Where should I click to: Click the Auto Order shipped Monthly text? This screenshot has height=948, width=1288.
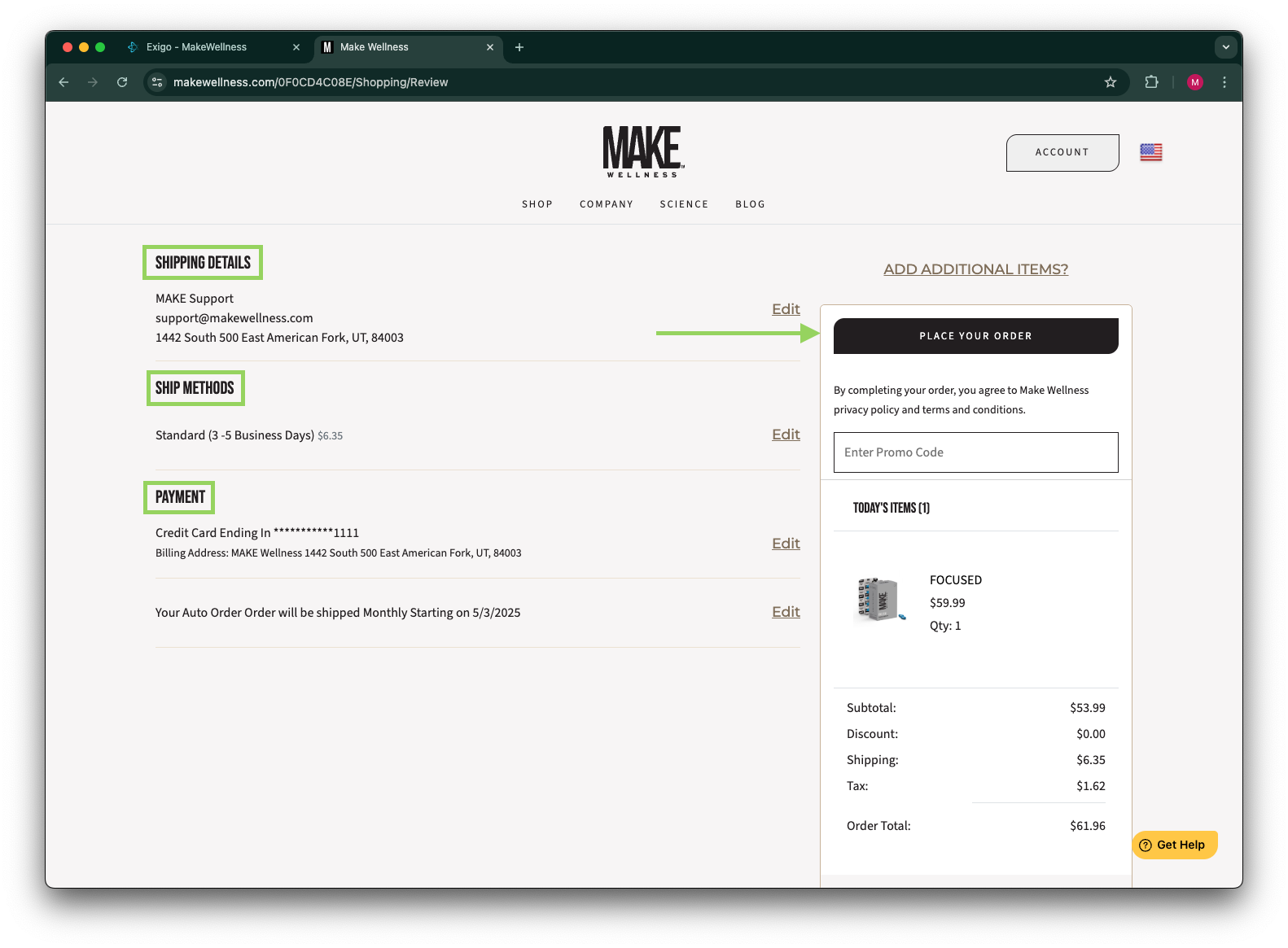click(x=338, y=613)
